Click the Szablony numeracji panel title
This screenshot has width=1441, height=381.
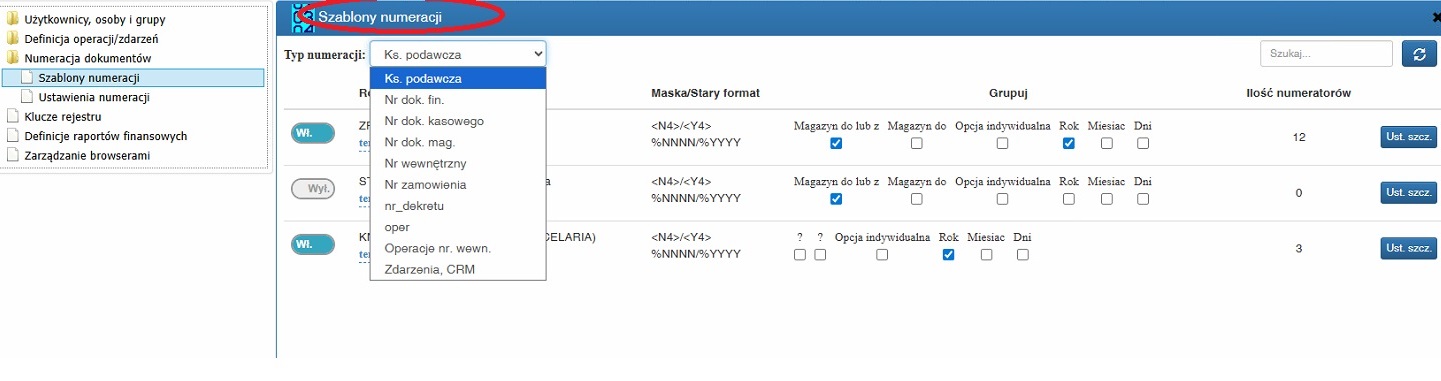click(x=380, y=16)
